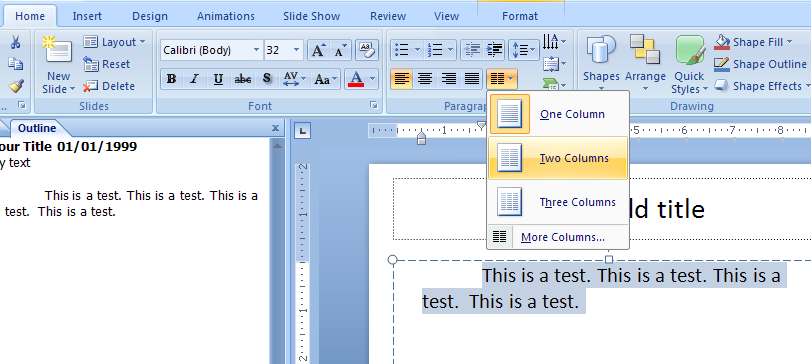
Task: Clear all formatting with eraser icon
Action: tap(367, 50)
